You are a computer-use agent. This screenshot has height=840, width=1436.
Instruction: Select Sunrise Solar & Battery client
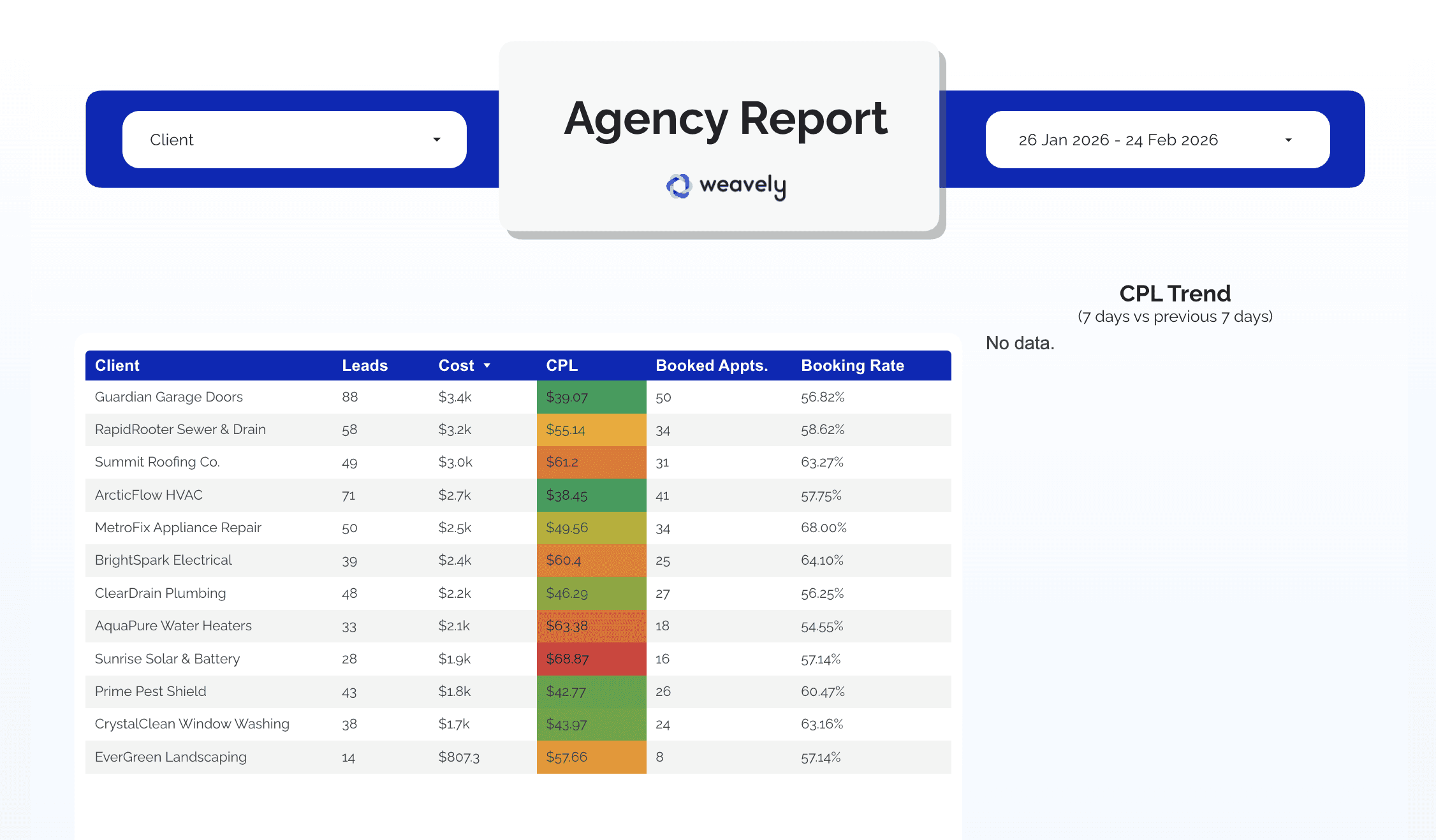(167, 659)
